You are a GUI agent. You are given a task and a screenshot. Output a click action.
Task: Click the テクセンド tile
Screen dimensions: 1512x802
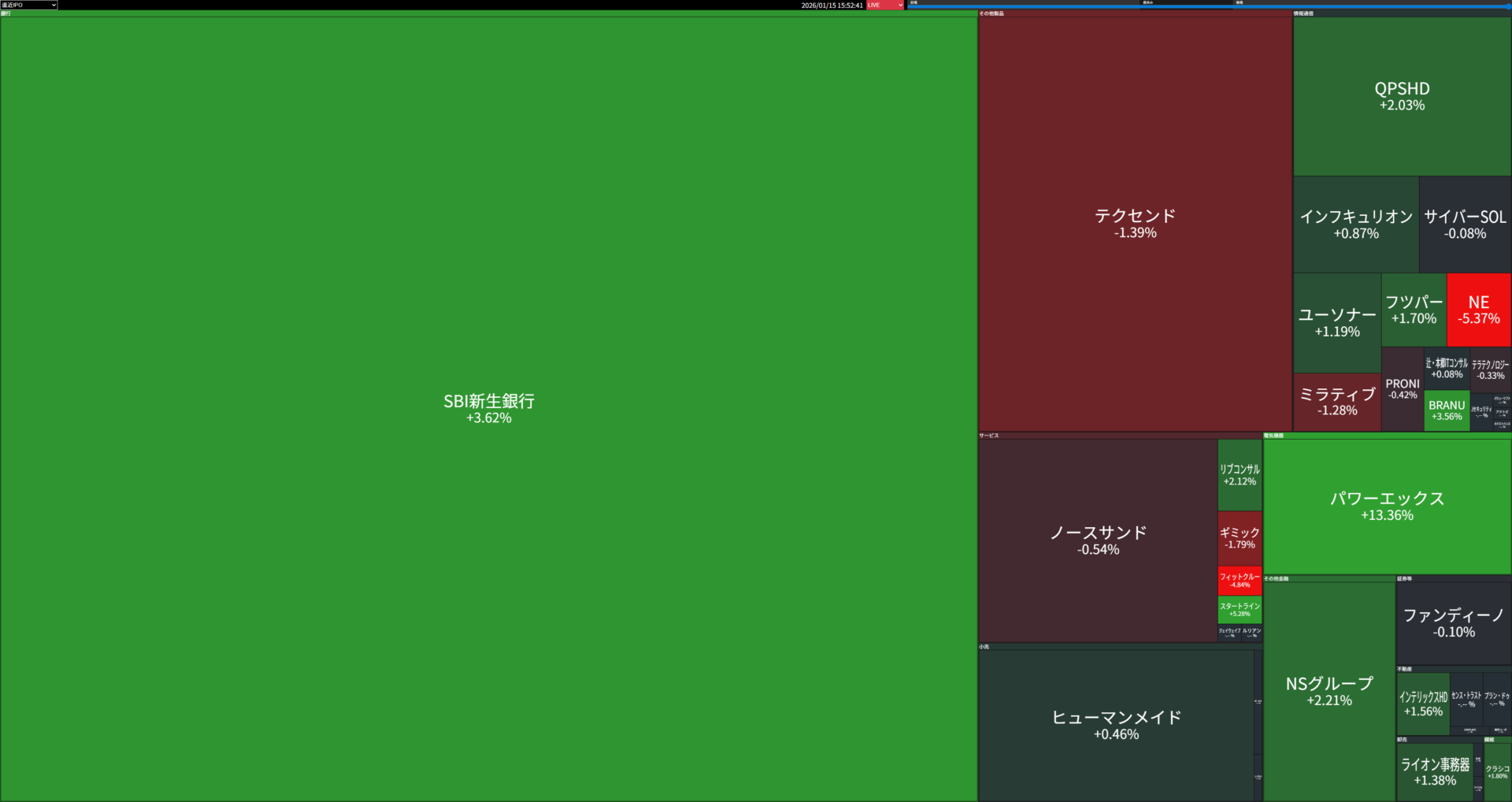(1135, 223)
